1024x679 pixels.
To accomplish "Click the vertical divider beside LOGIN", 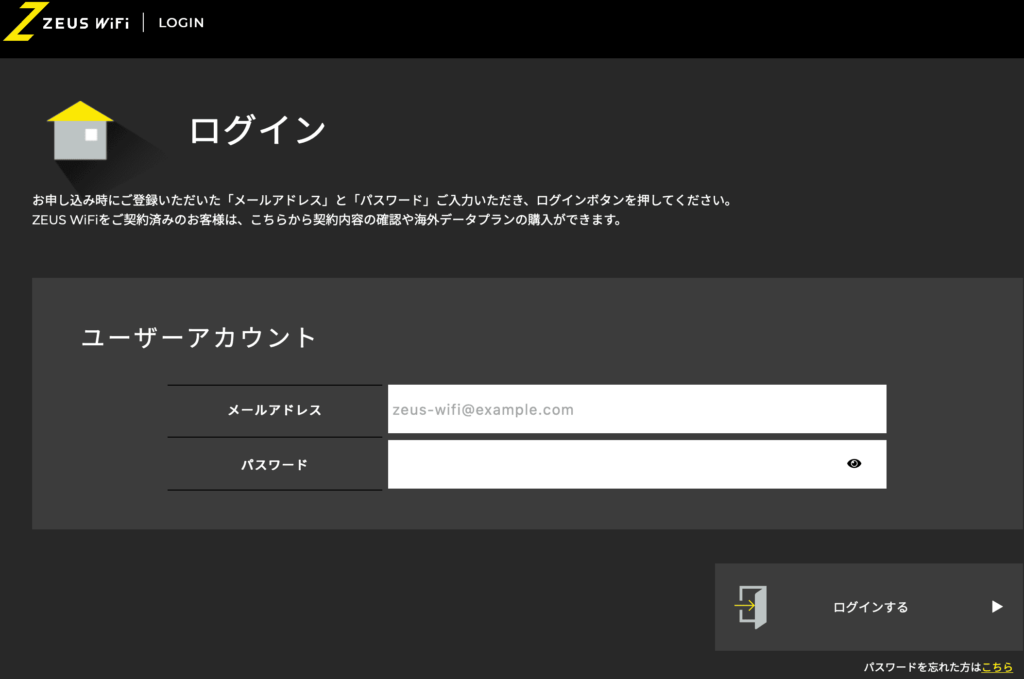I will 143,23.
